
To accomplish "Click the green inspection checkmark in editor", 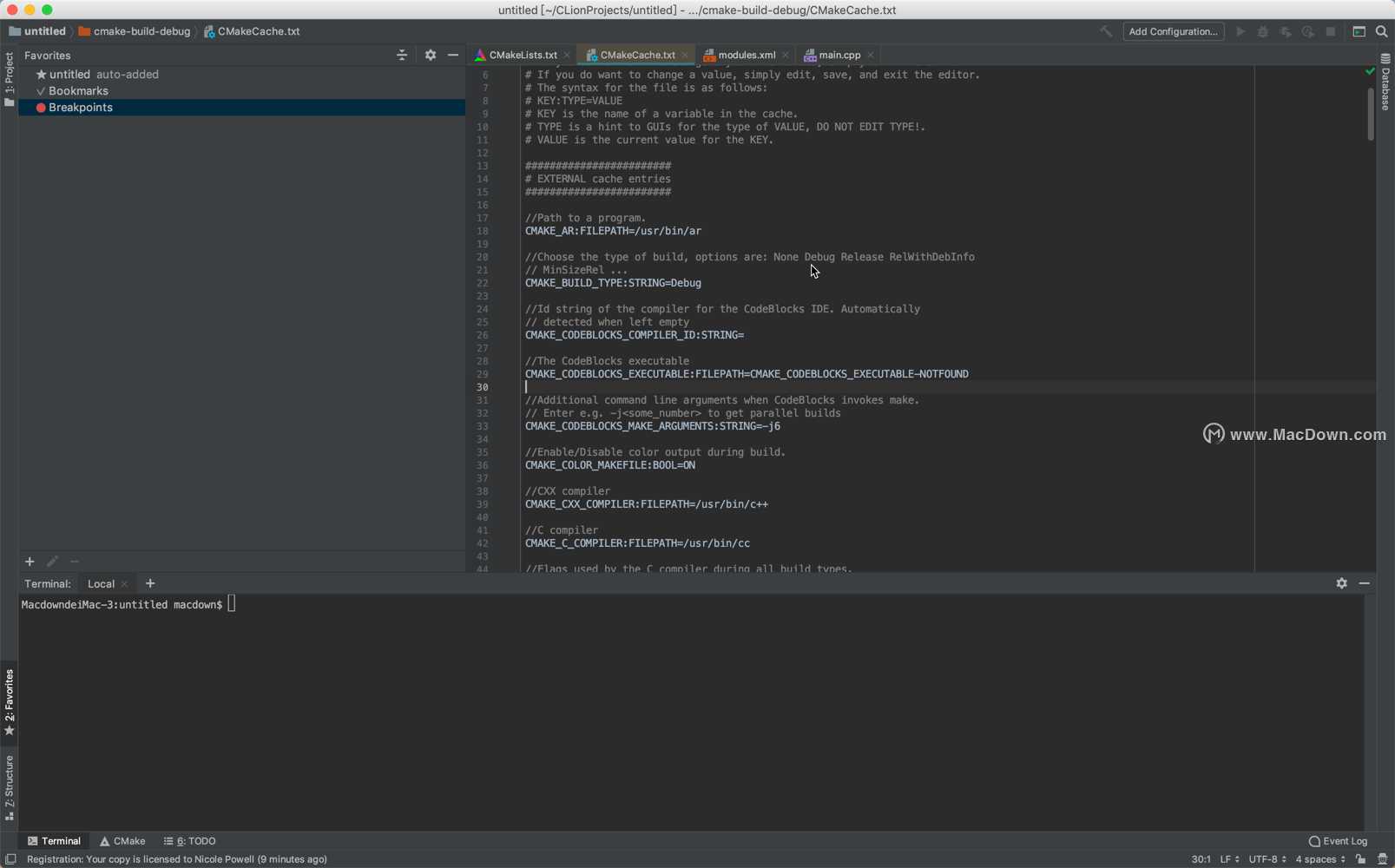I will click(x=1370, y=71).
